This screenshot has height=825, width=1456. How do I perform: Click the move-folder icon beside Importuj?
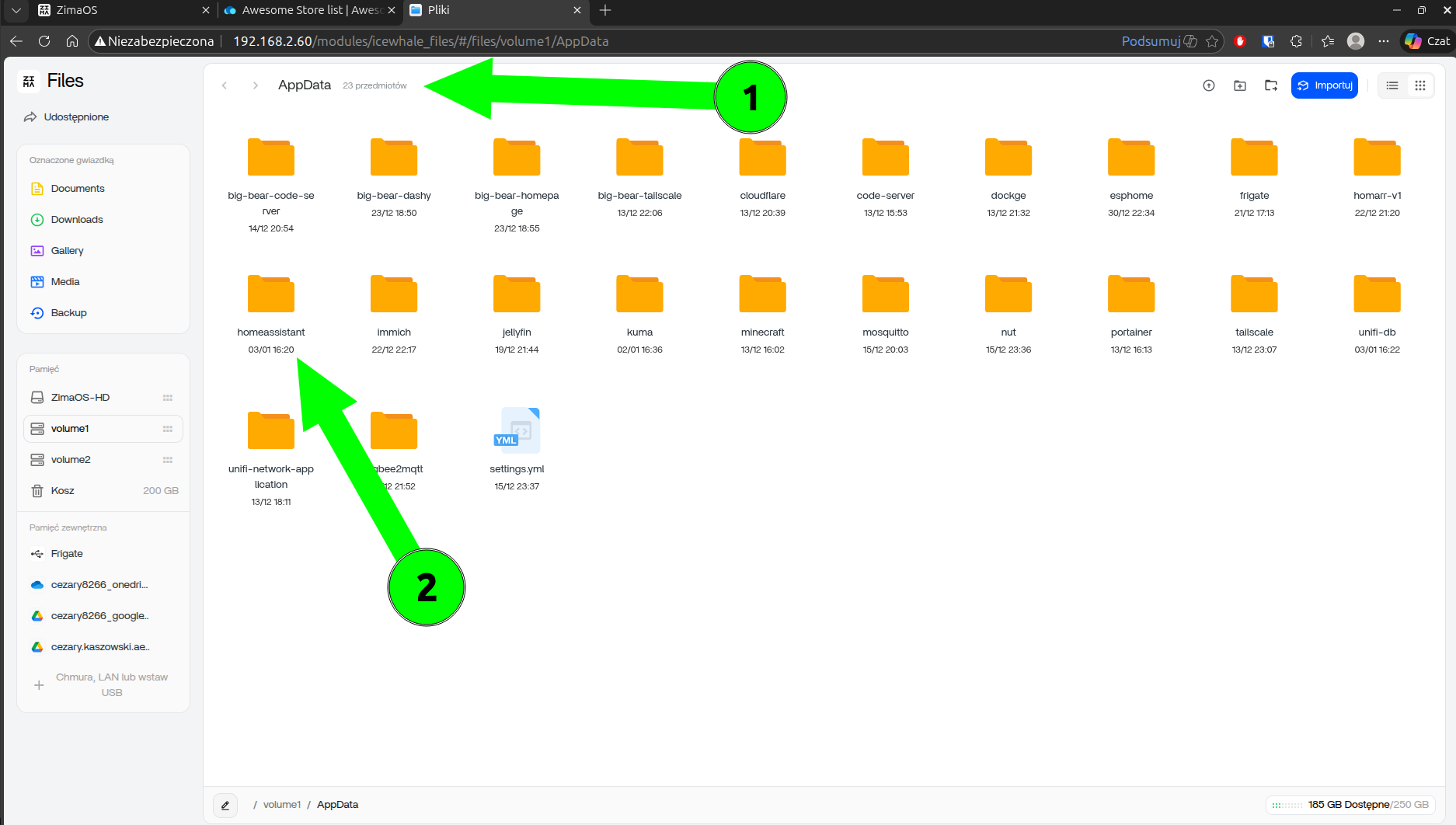click(1270, 85)
